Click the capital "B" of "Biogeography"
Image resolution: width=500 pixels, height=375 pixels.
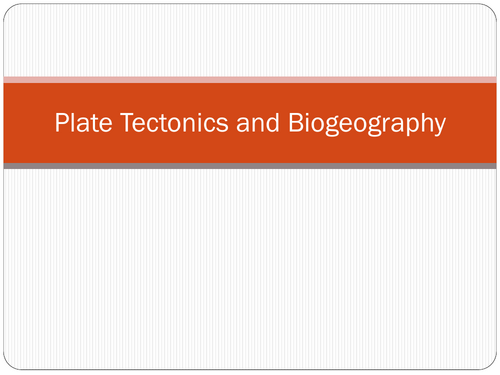point(295,122)
